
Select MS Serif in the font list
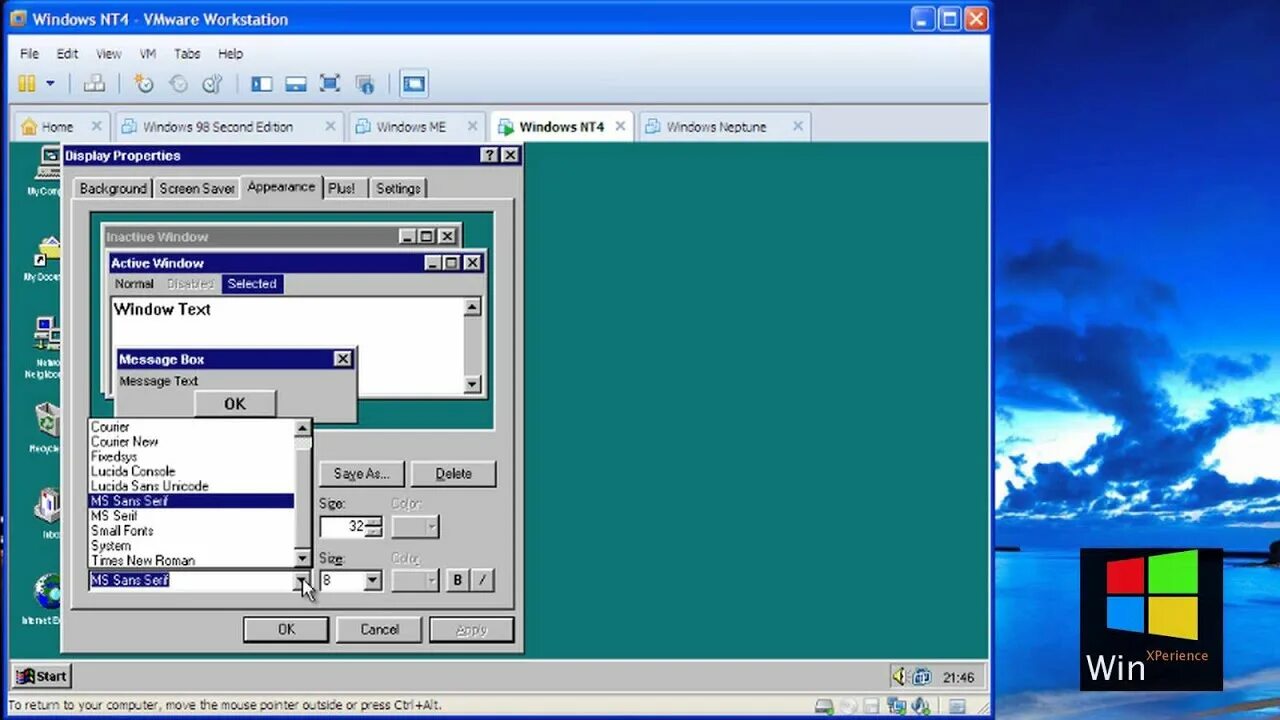click(192, 516)
